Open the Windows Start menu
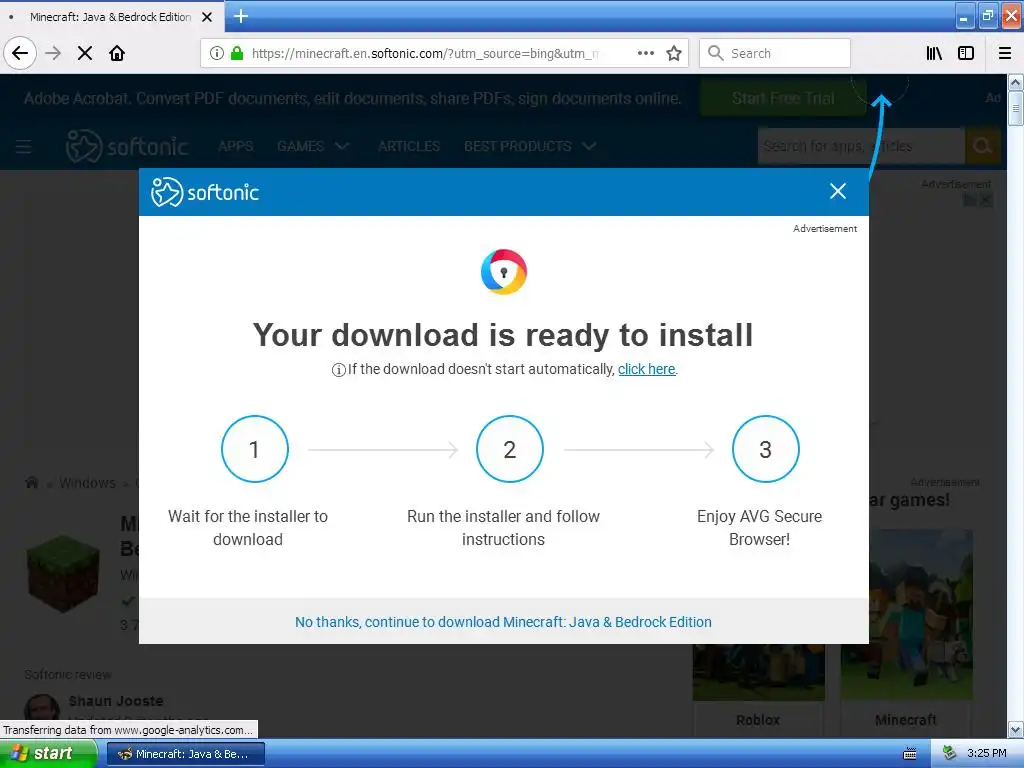This screenshot has height=768, width=1024. point(48,753)
